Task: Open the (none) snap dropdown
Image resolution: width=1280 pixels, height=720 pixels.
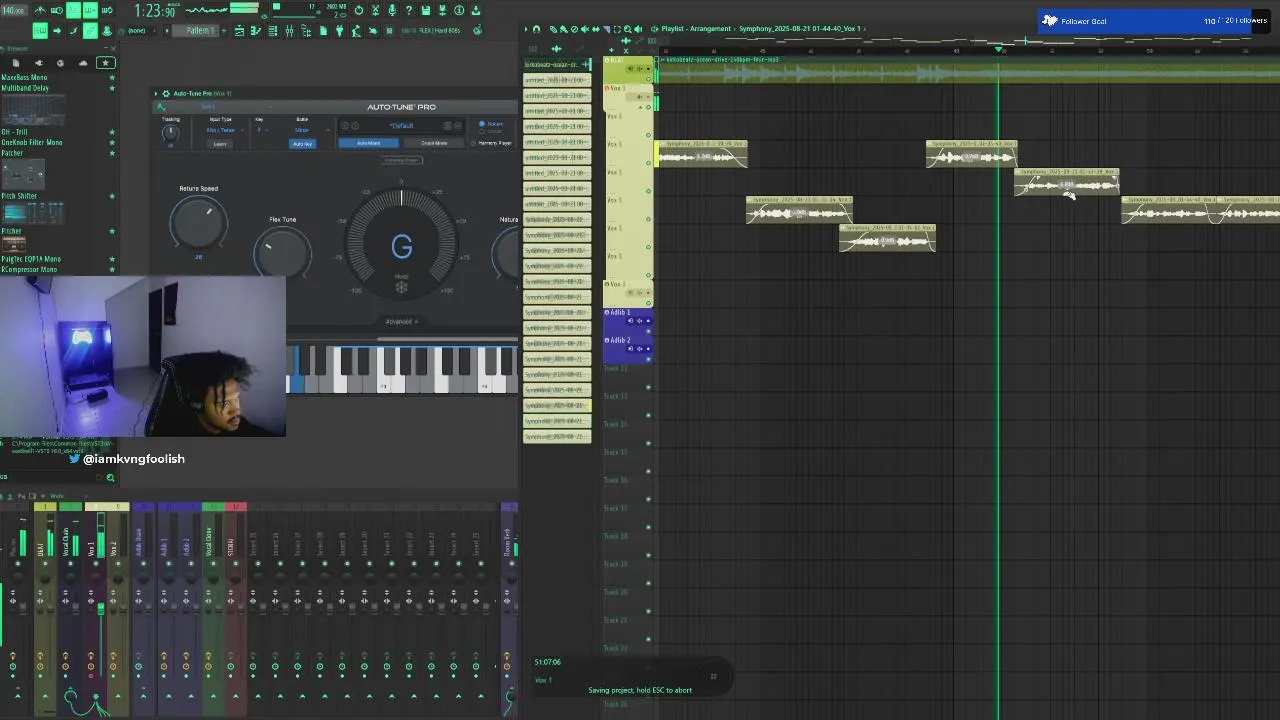Action: (x=140, y=30)
